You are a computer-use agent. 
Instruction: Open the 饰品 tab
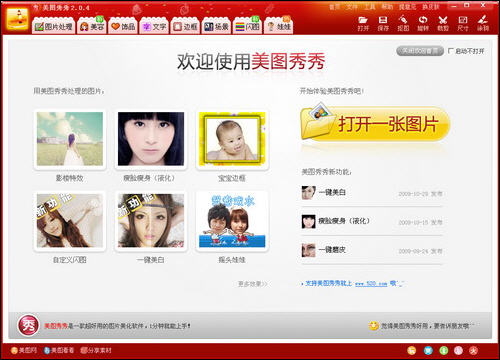(123, 26)
